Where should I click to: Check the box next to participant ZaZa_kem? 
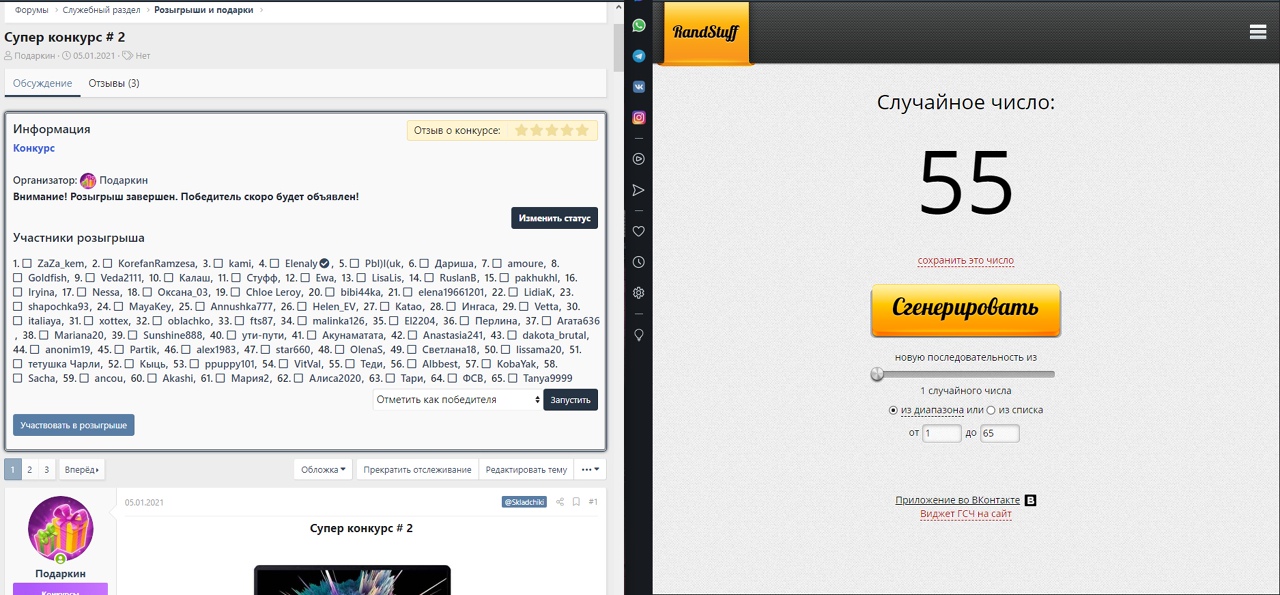[x=28, y=263]
